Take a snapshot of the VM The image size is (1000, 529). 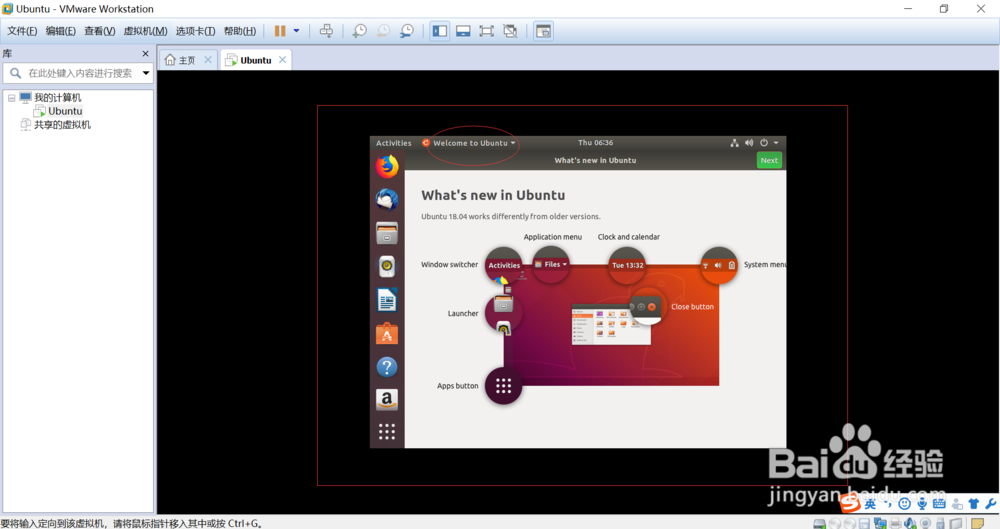[x=360, y=31]
